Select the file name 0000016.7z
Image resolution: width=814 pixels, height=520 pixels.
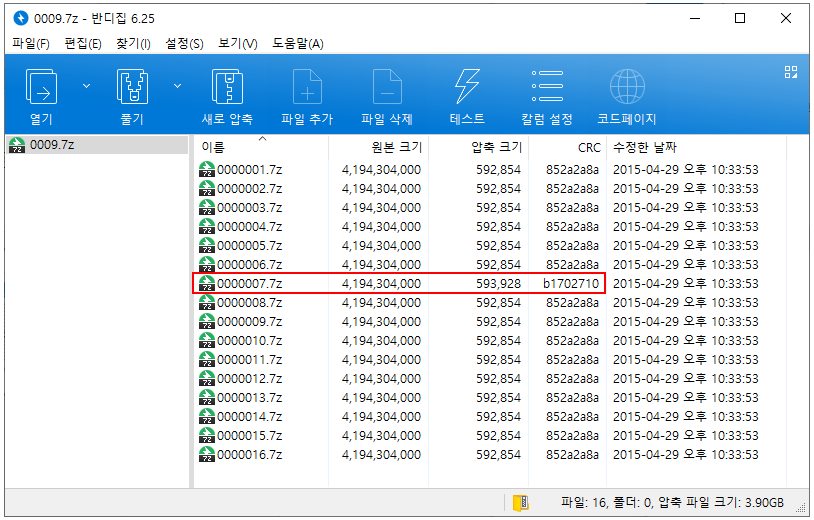[250, 455]
